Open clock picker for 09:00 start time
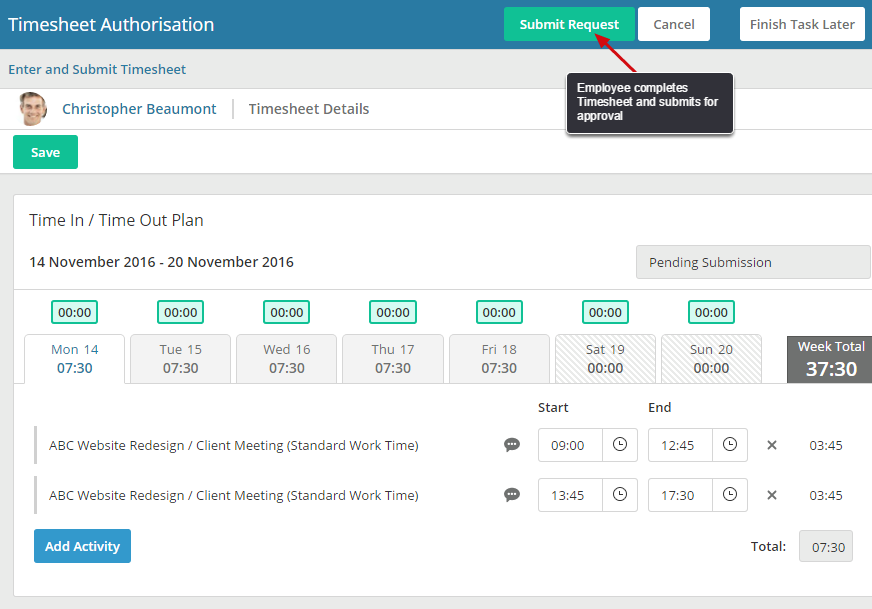The height and width of the screenshot is (609, 872). pos(620,445)
